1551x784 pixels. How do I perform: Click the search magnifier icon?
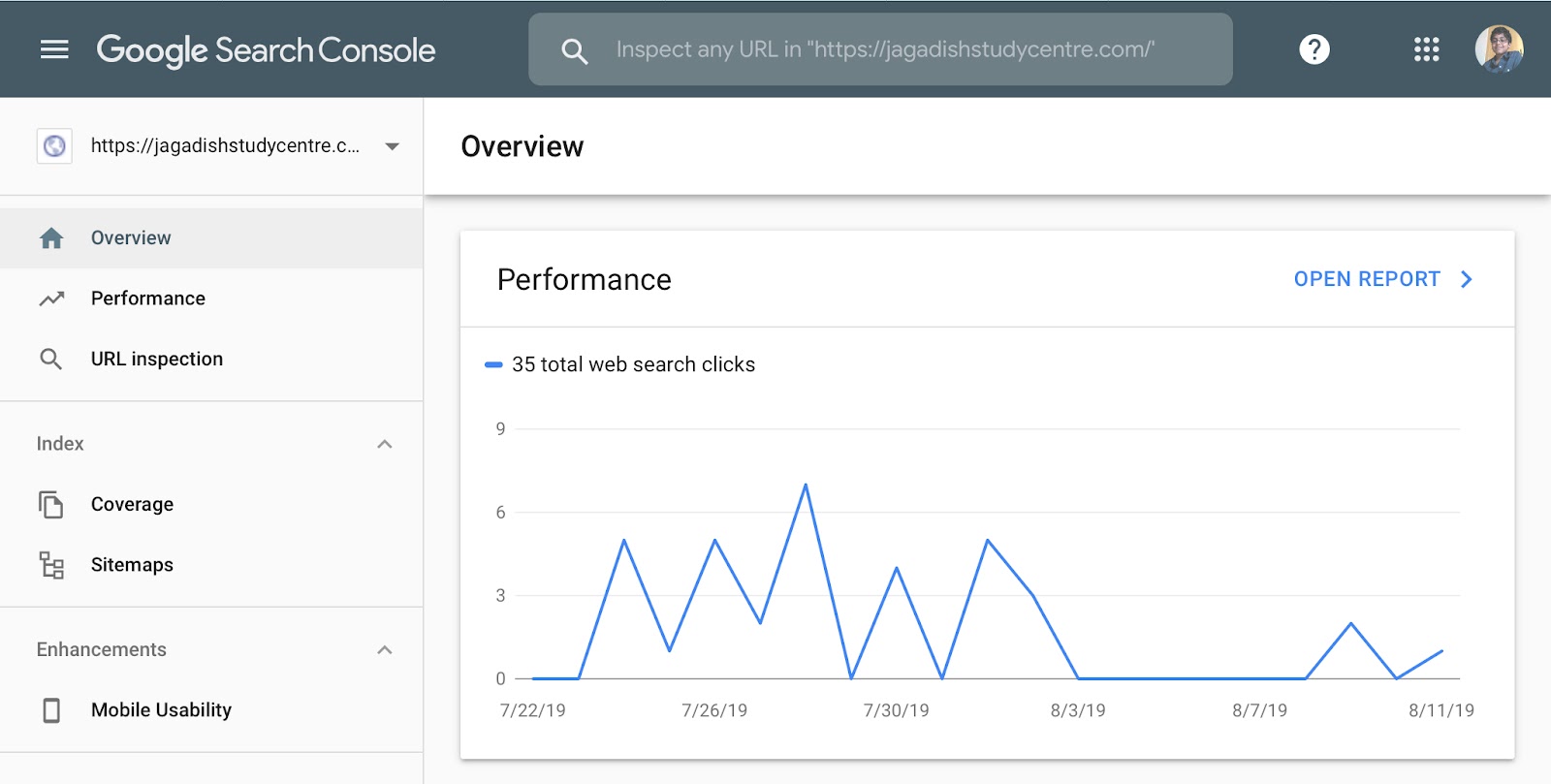(575, 51)
